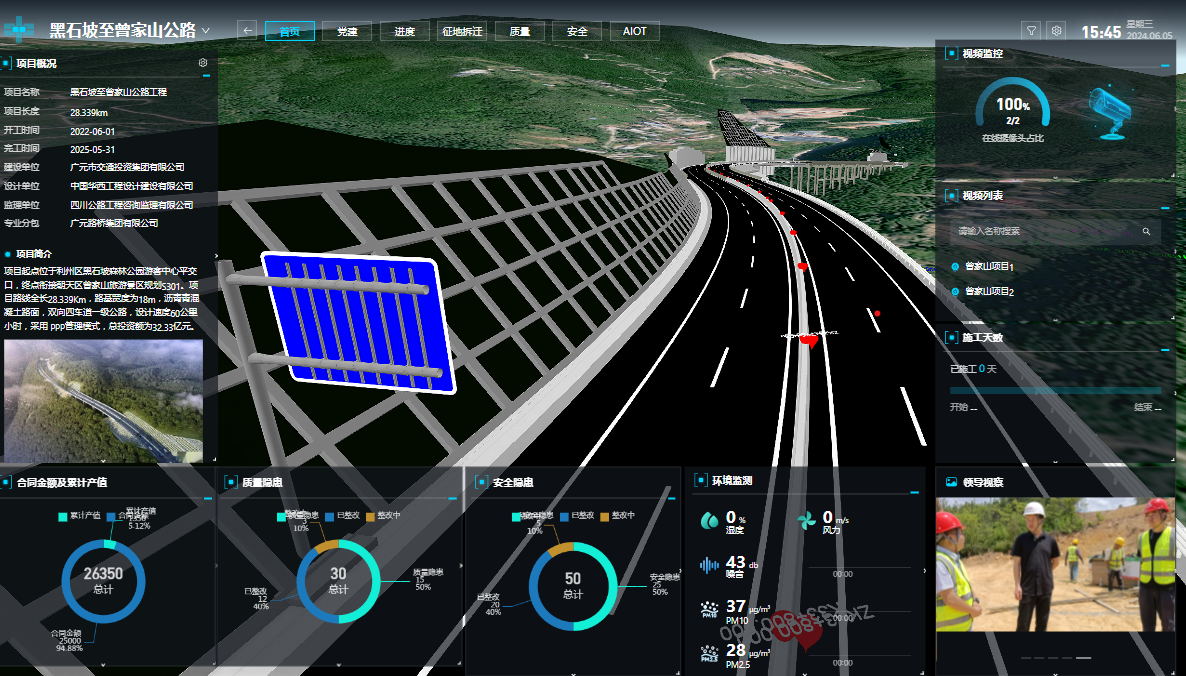Image resolution: width=1186 pixels, height=676 pixels.
Task: Open the AIOT tab
Action: (635, 31)
